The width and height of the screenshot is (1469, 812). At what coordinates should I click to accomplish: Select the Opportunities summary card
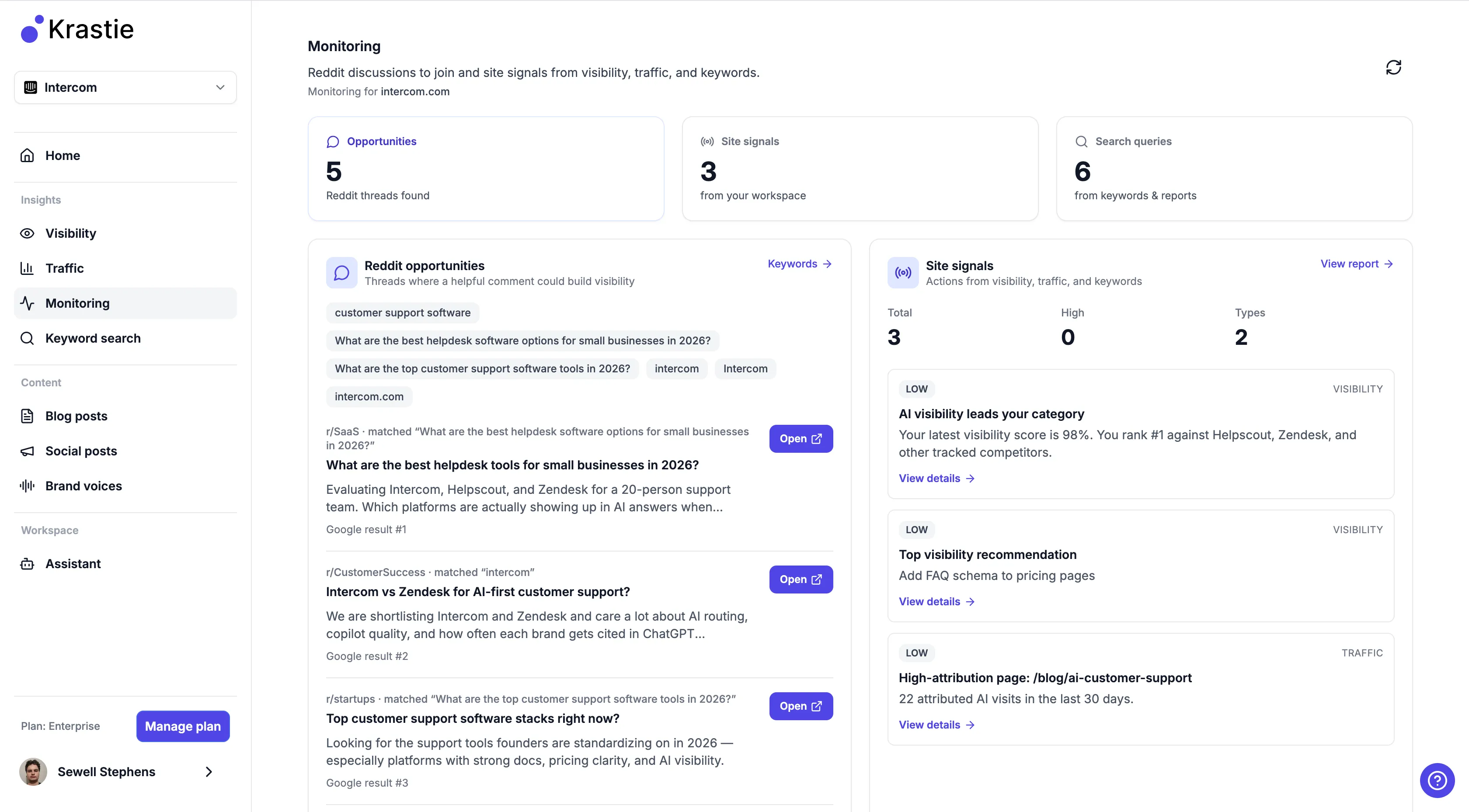pyautogui.click(x=486, y=169)
